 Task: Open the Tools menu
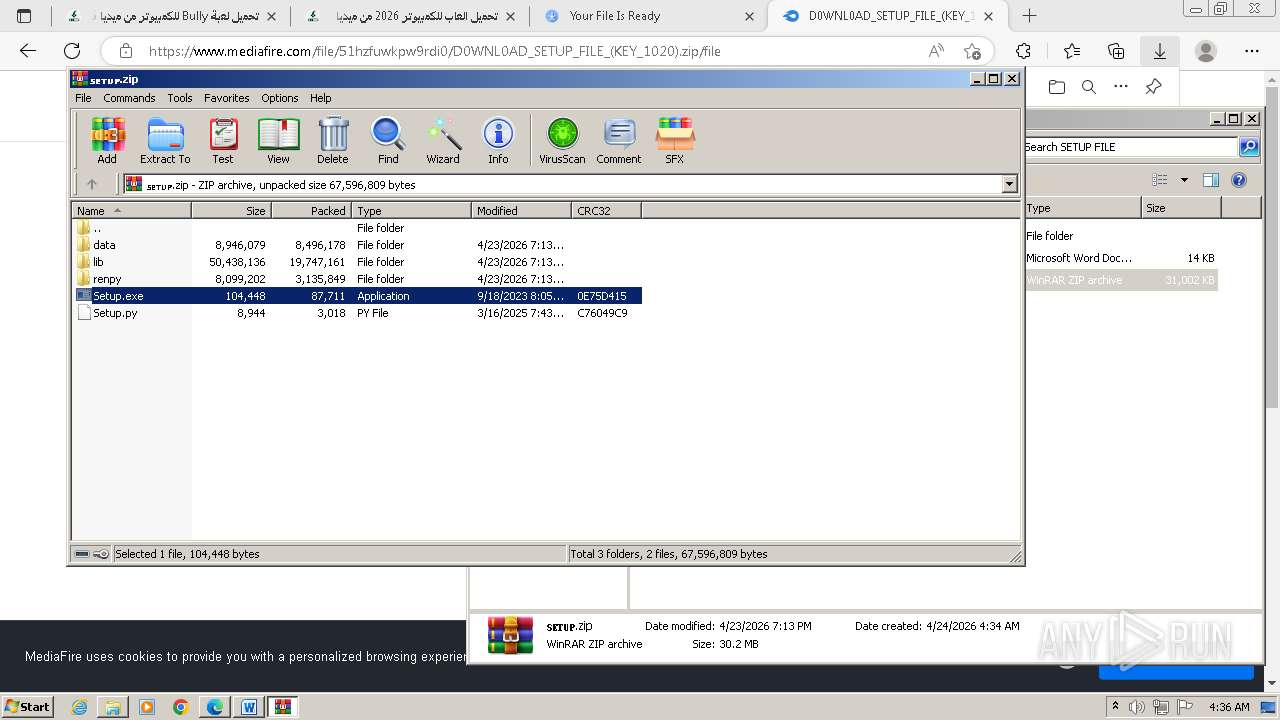(x=180, y=98)
